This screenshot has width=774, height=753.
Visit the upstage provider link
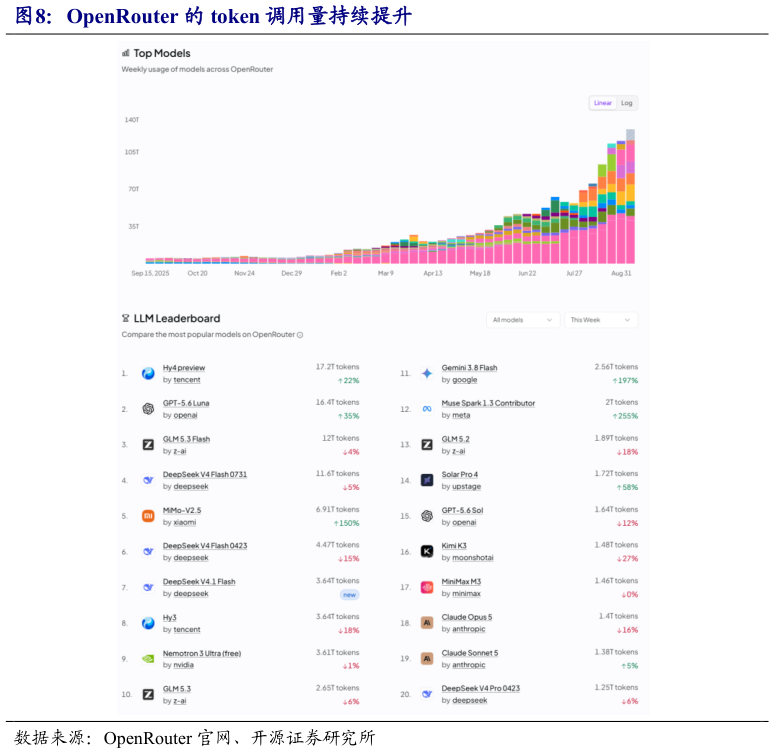(x=466, y=486)
